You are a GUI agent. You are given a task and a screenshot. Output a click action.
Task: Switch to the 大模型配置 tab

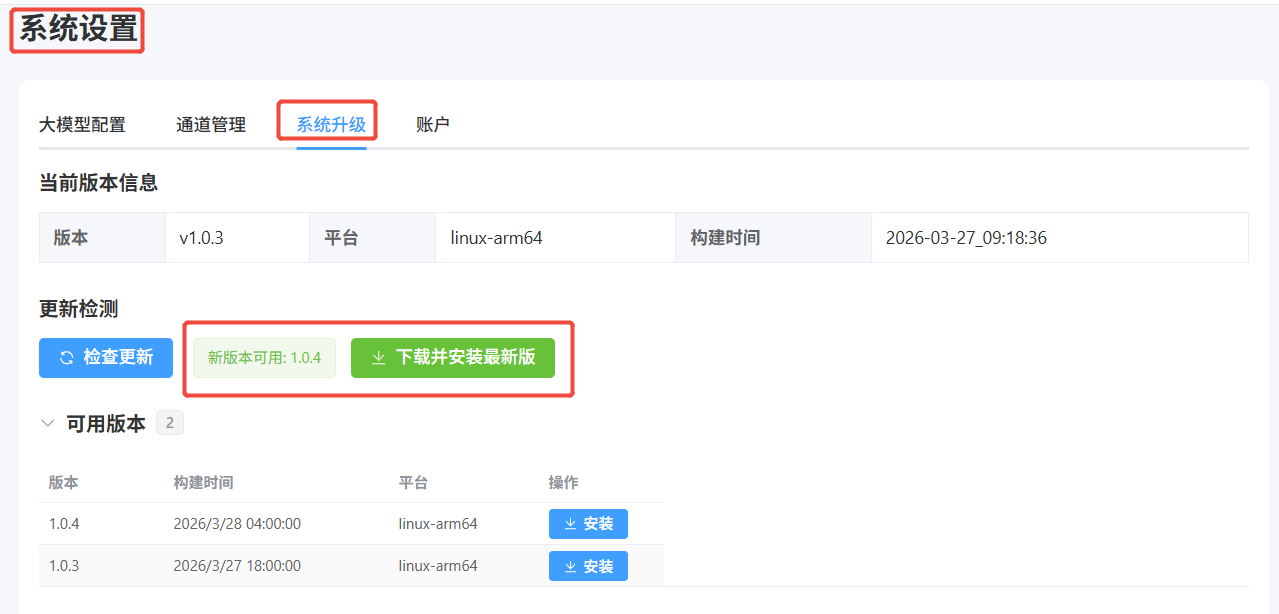click(82, 125)
